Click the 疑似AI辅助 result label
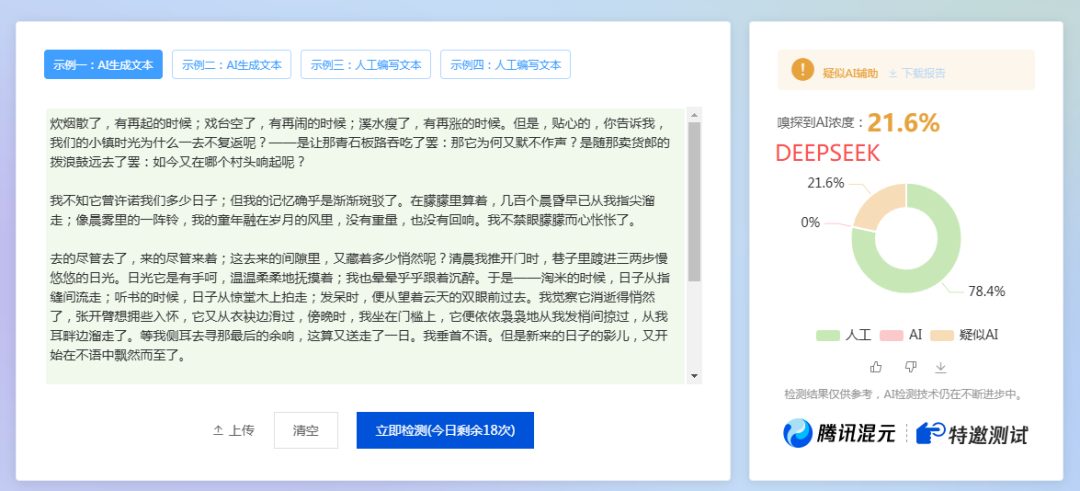Image resolution: width=1080 pixels, height=491 pixels. tap(850, 73)
